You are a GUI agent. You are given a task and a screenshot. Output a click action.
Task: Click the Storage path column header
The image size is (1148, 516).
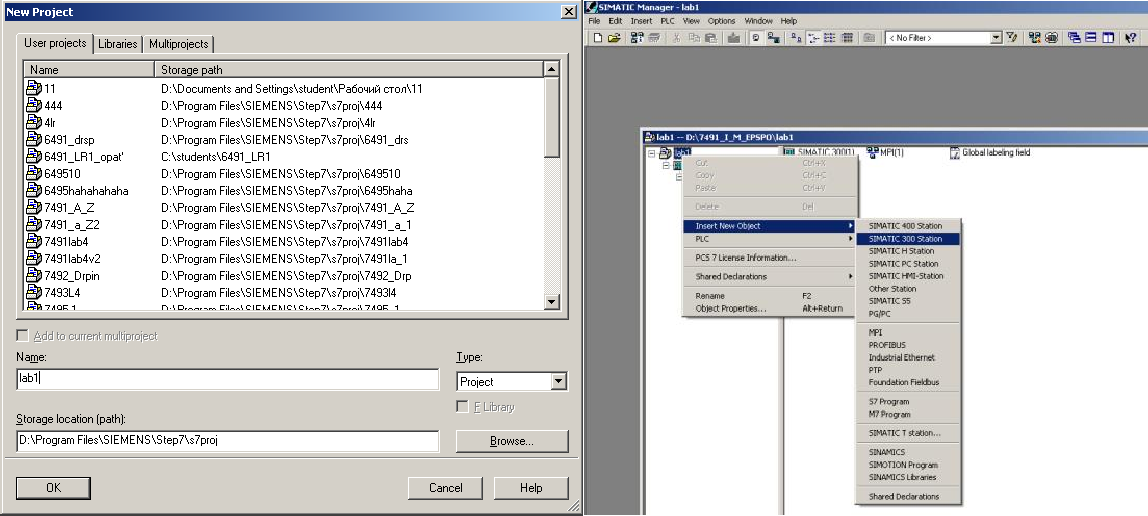pos(349,70)
